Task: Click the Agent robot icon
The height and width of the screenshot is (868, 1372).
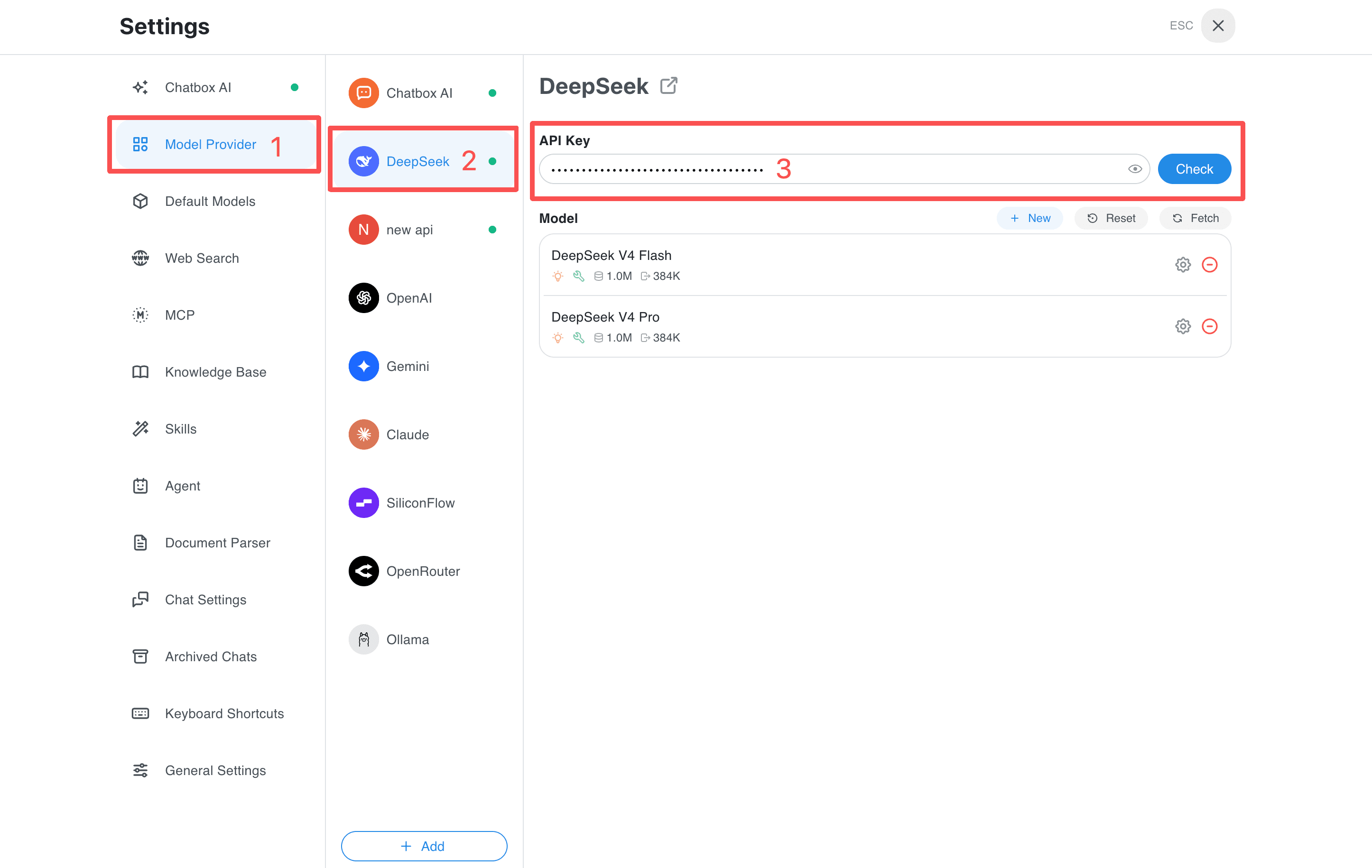Action: pos(140,486)
